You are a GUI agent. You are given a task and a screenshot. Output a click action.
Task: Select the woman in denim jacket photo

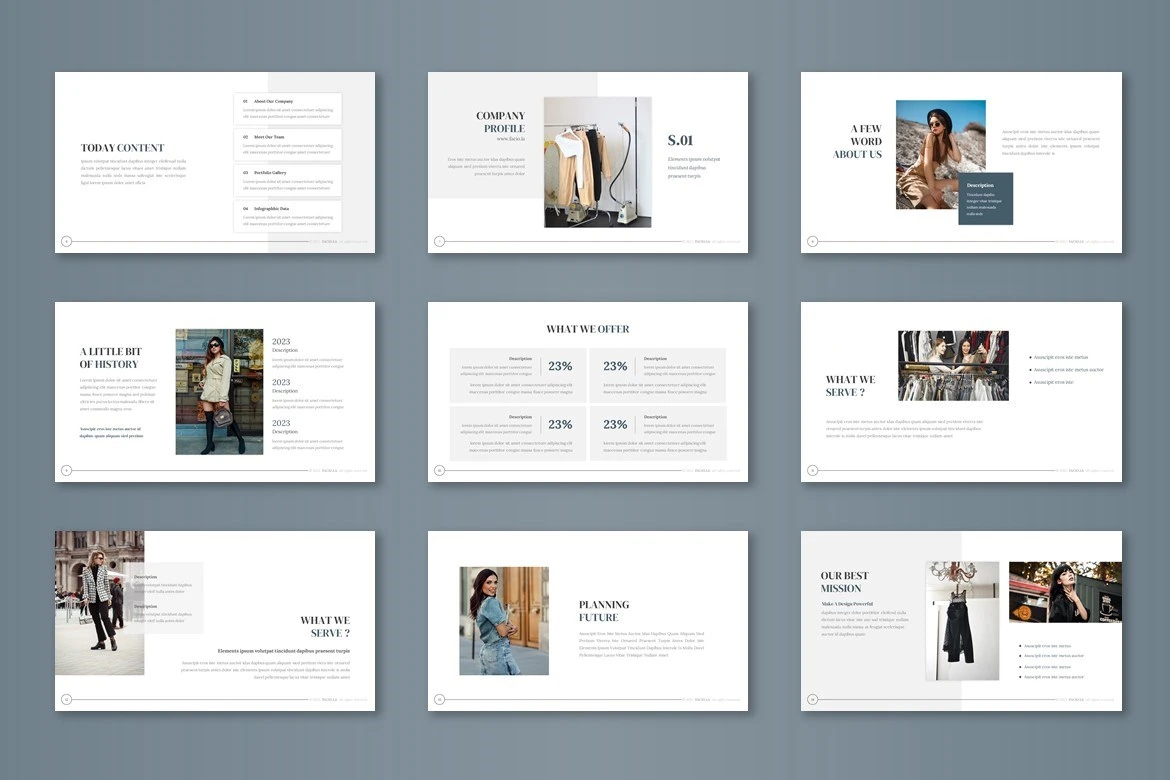(504, 621)
